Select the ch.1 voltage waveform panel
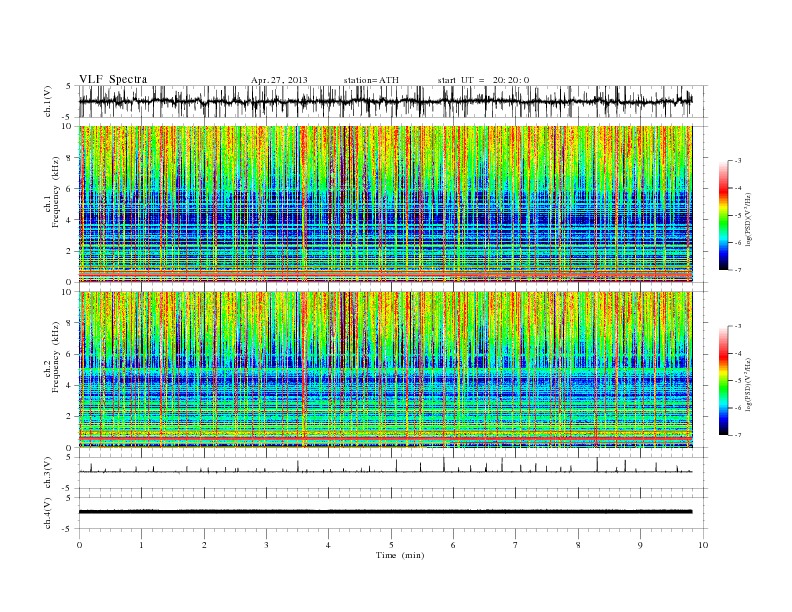 392,101
